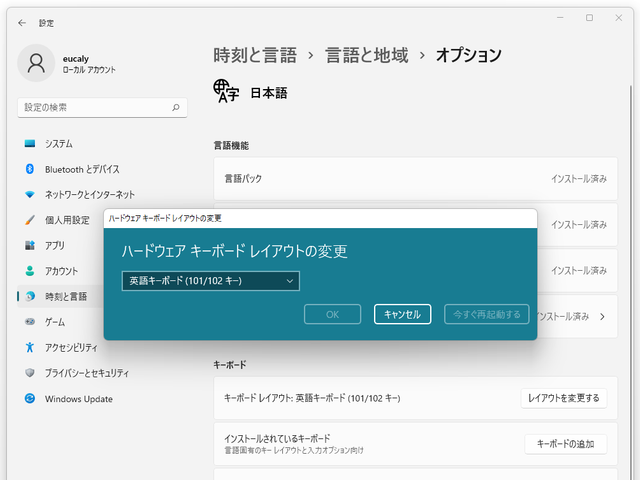
Task: Click the eucaly user avatar icon
Action: click(36, 63)
